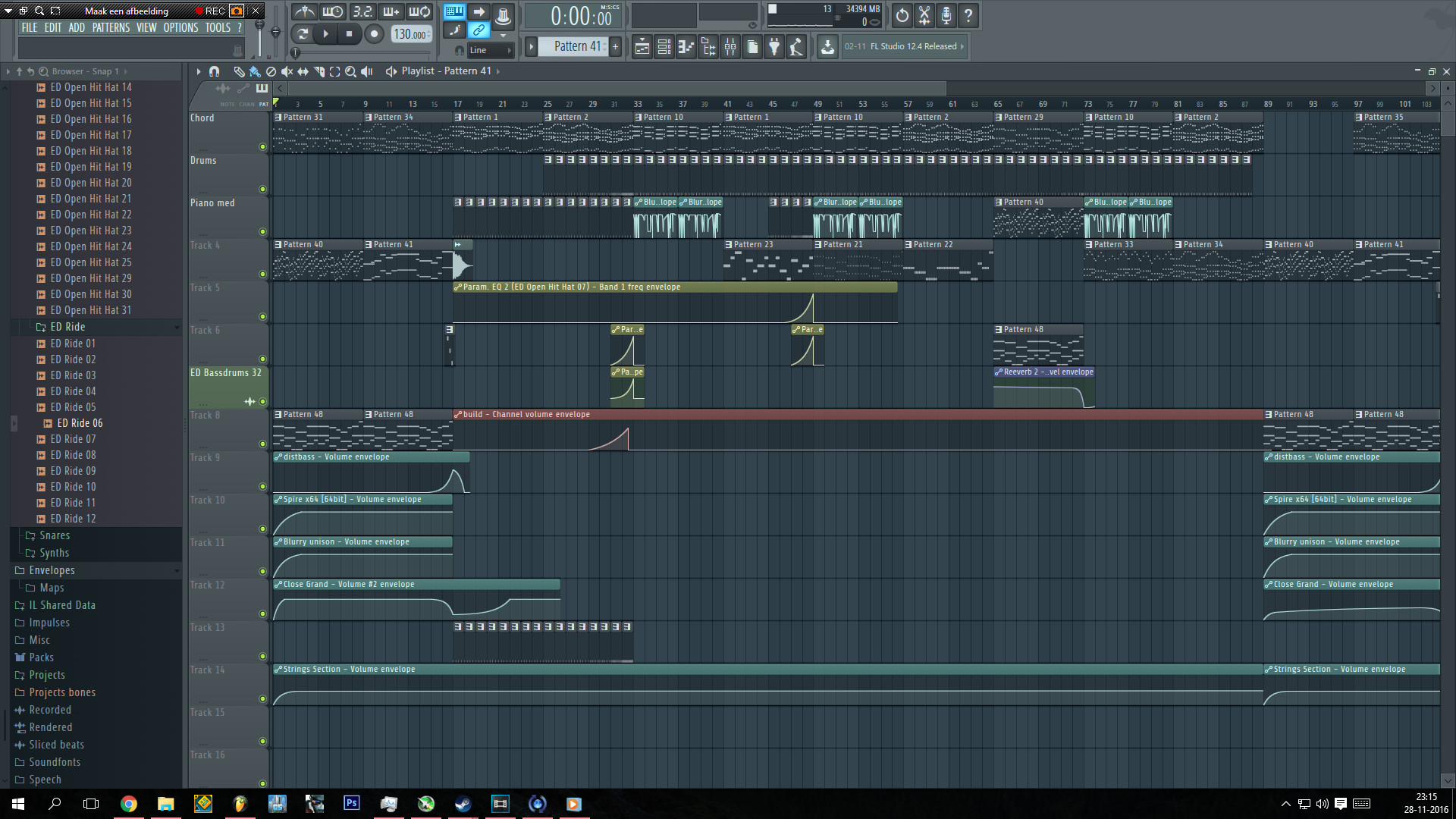Toggle pattern/song mode button
This screenshot has height=819, width=1456.
point(302,34)
